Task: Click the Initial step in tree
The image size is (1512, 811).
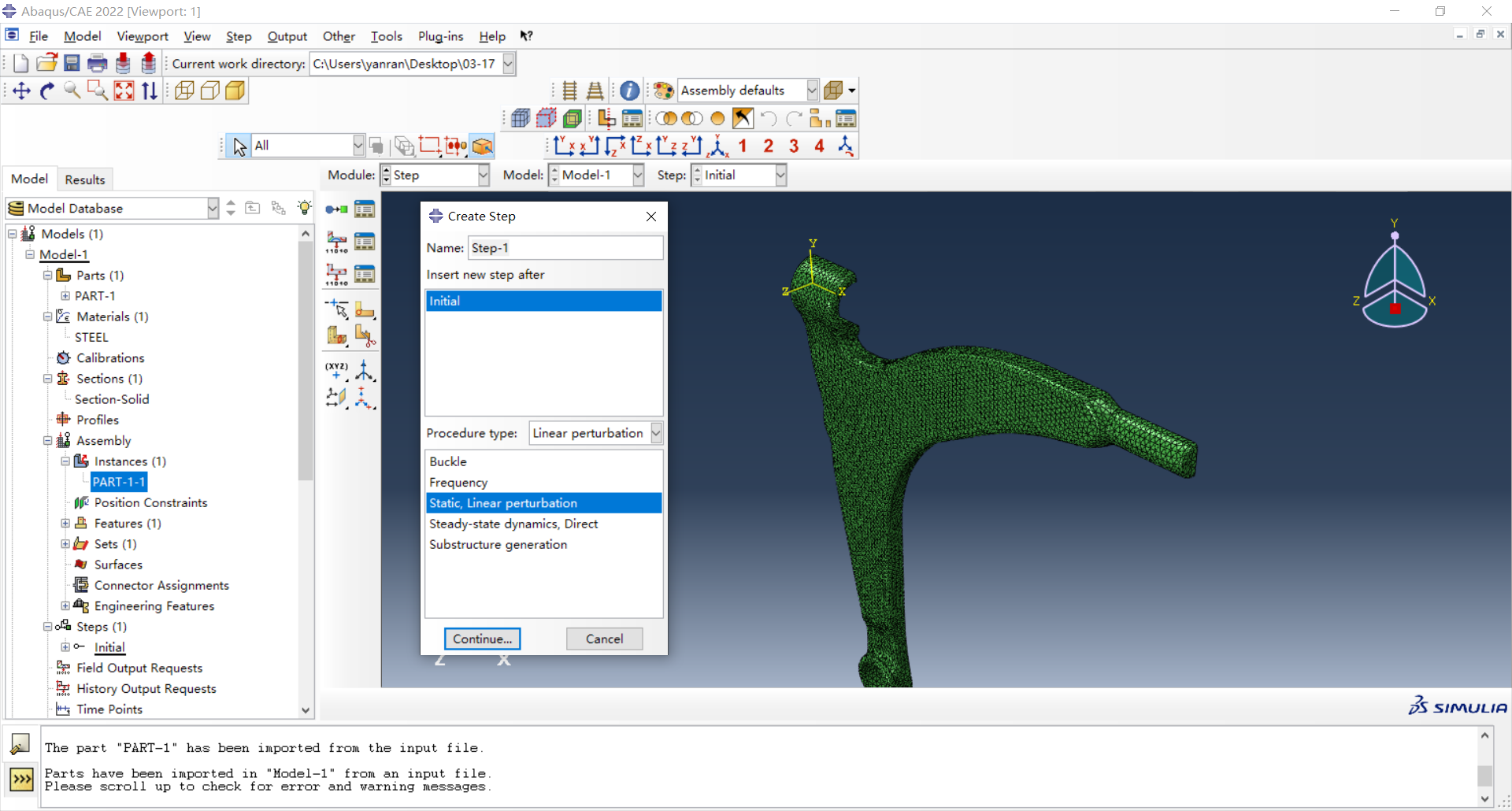Action: (109, 647)
